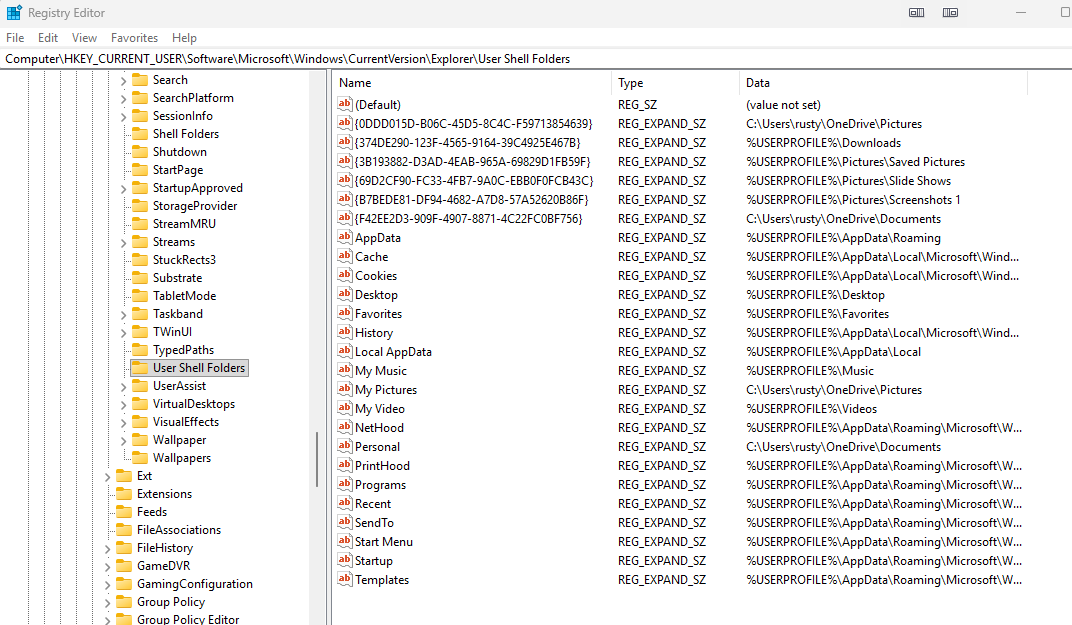Image resolution: width=1072 pixels, height=625 pixels.
Task: Expand the UserAssist key
Action: [123, 386]
